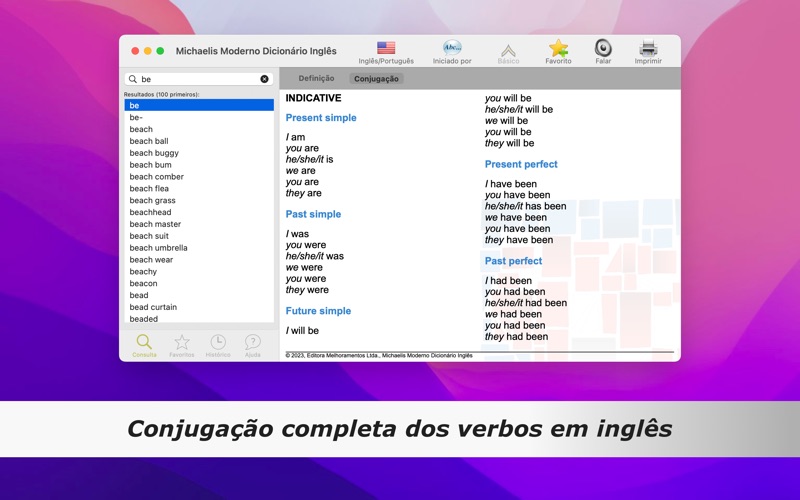Screen dimensions: 800x500
Task: Click the magnifier icon in search box
Action: pyautogui.click(x=133, y=79)
